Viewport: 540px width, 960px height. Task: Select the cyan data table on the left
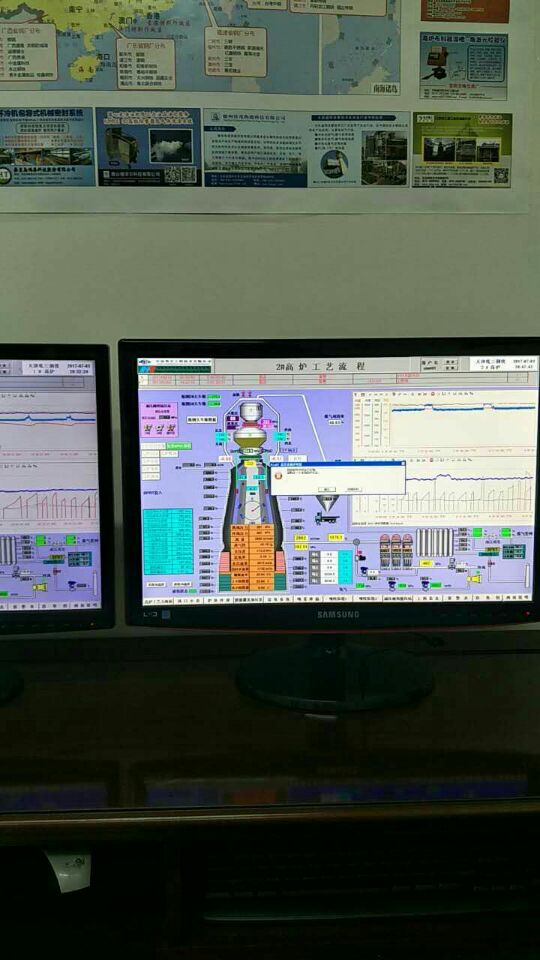pos(168,541)
